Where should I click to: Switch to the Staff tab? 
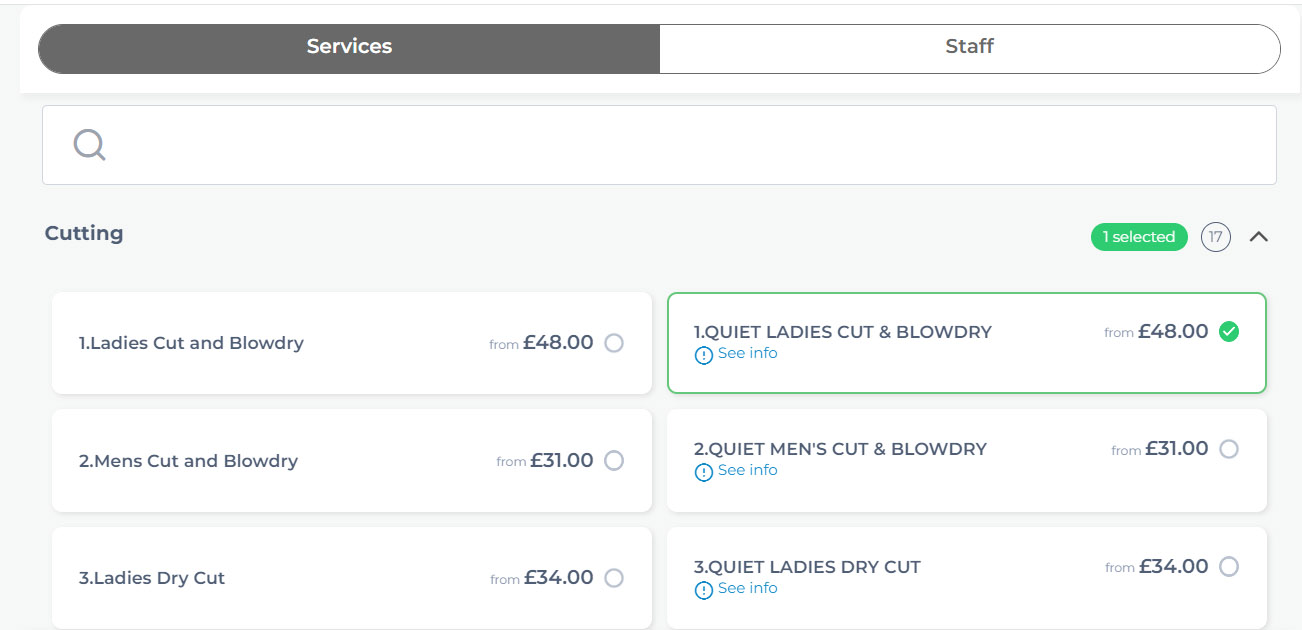point(969,47)
